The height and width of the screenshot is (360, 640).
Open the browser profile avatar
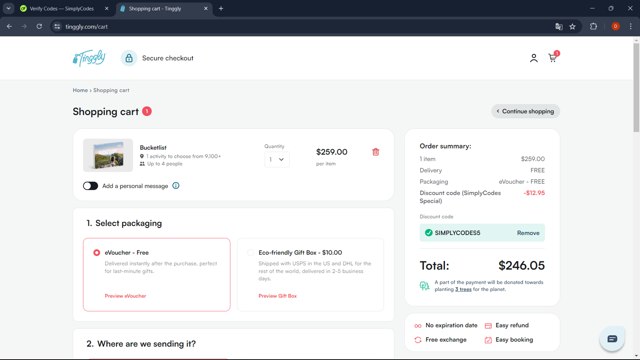click(615, 27)
